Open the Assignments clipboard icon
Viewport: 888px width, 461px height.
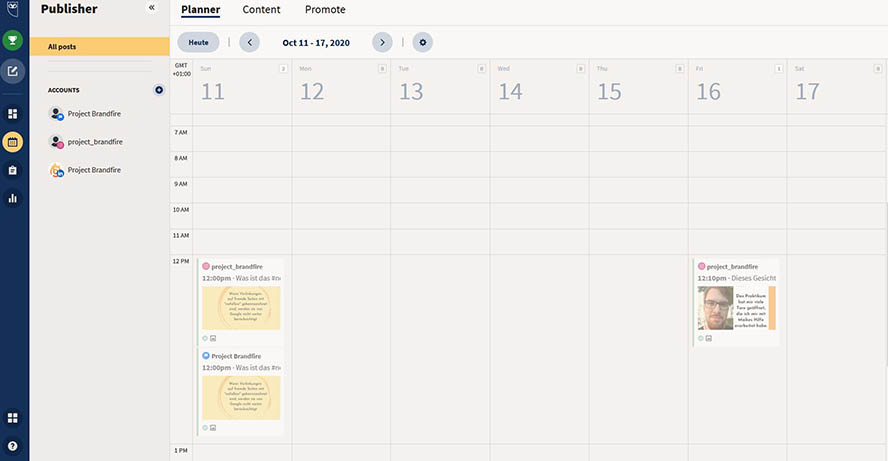[13, 170]
